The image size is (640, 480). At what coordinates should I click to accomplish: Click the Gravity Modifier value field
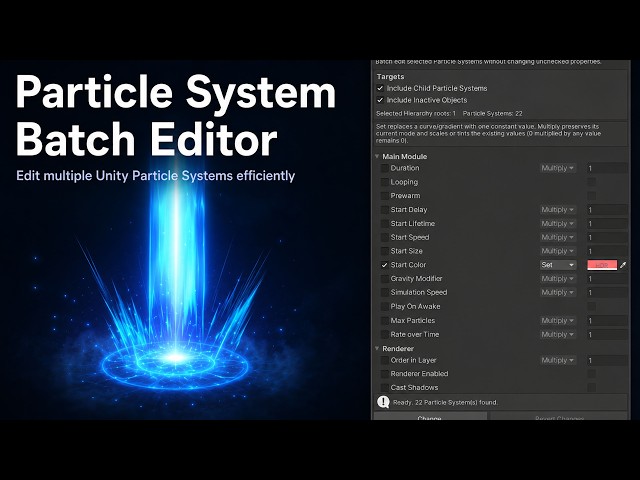pyautogui.click(x=607, y=279)
